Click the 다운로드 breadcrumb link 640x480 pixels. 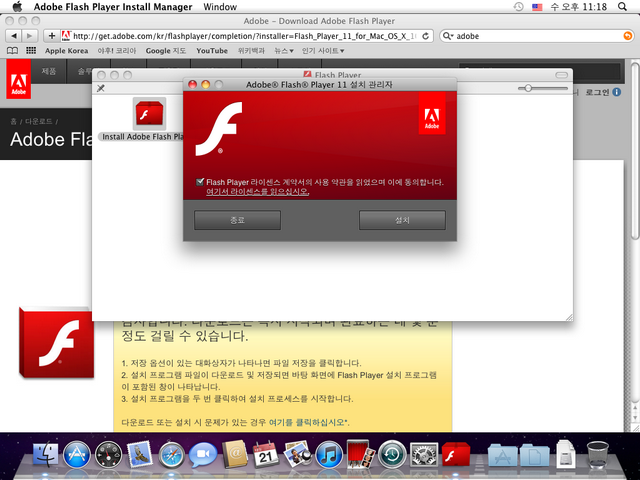pyautogui.click(x=39, y=121)
